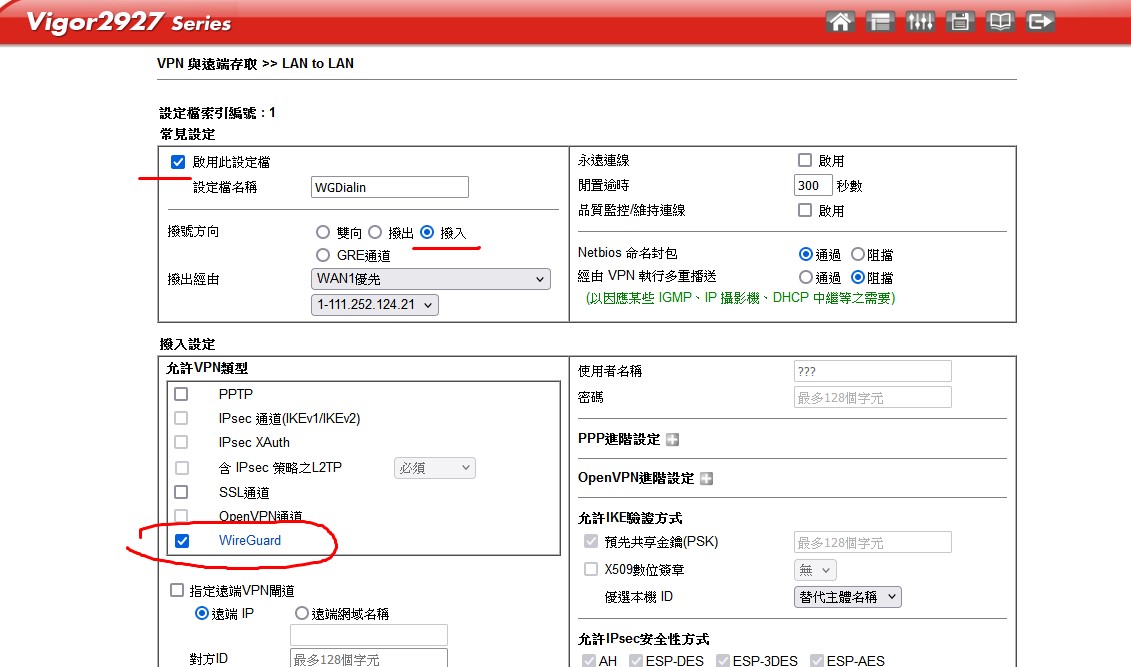The height and width of the screenshot is (667, 1131).
Task: Toggle the WireGuard checkbox
Action: (181, 541)
